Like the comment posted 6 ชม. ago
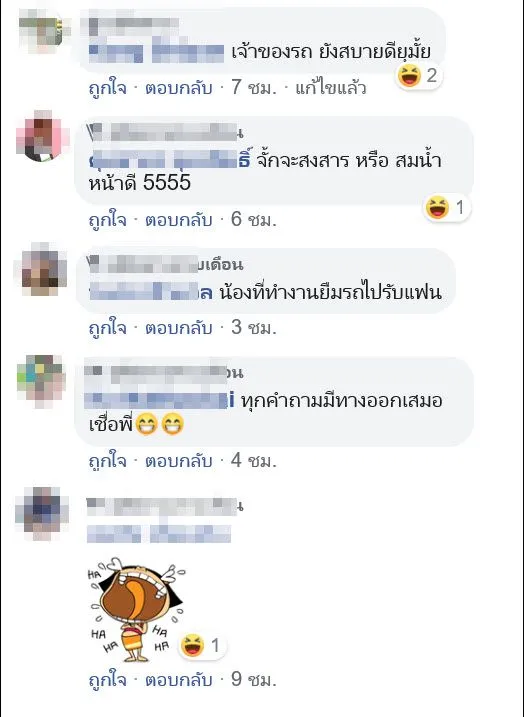This screenshot has width=524, height=717. (x=107, y=220)
